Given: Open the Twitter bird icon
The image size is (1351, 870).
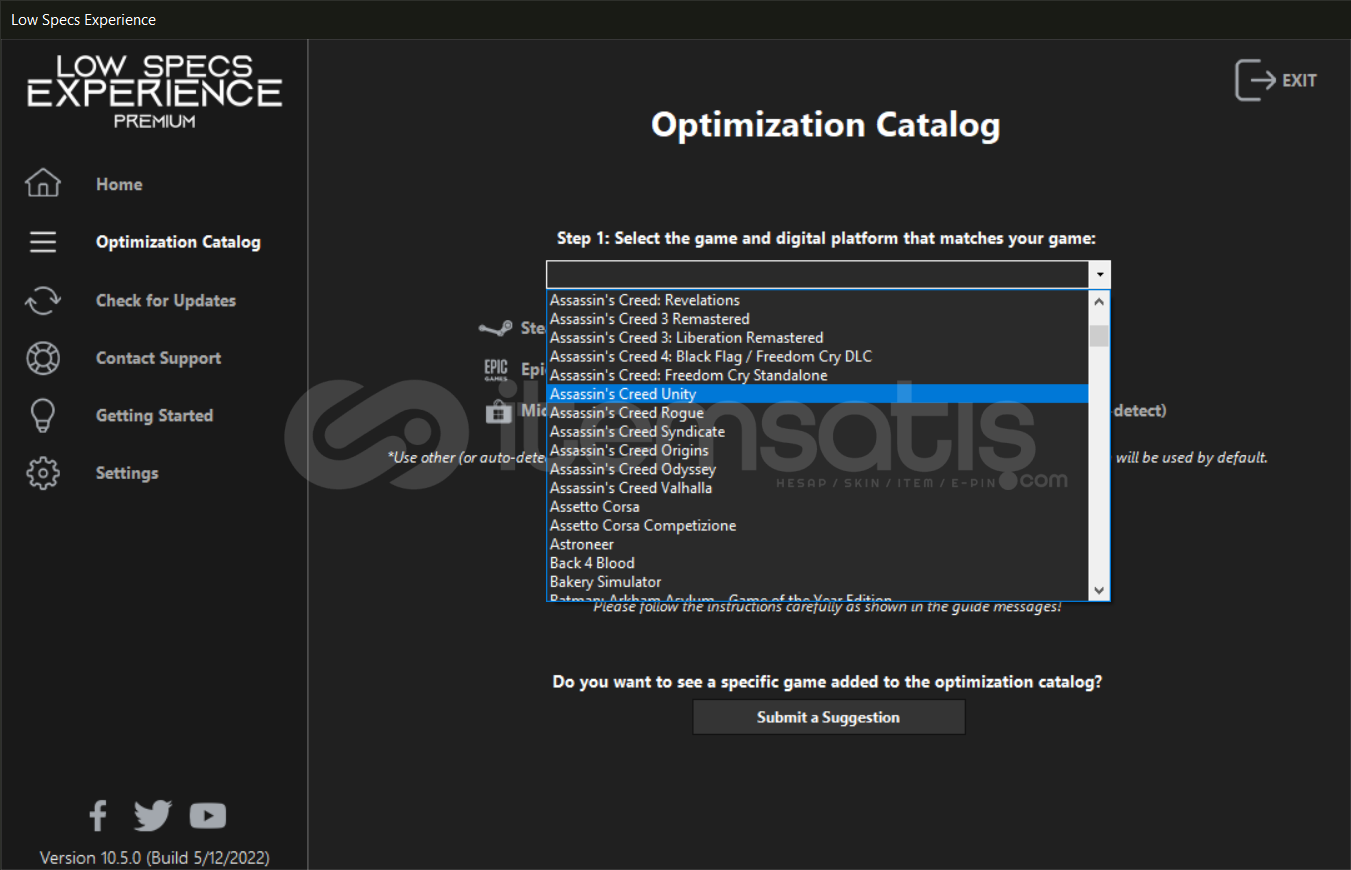Looking at the screenshot, I should (x=153, y=816).
